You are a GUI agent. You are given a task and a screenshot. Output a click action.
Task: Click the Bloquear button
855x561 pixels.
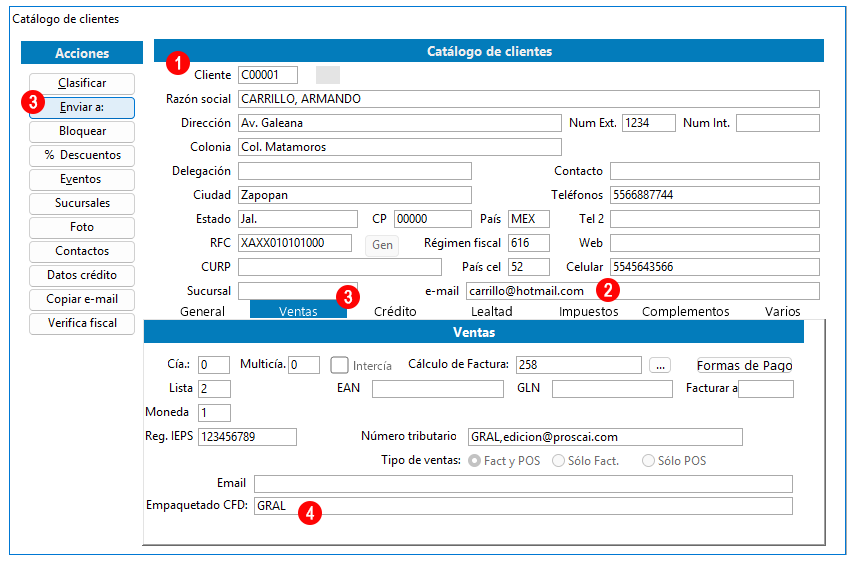(x=82, y=131)
